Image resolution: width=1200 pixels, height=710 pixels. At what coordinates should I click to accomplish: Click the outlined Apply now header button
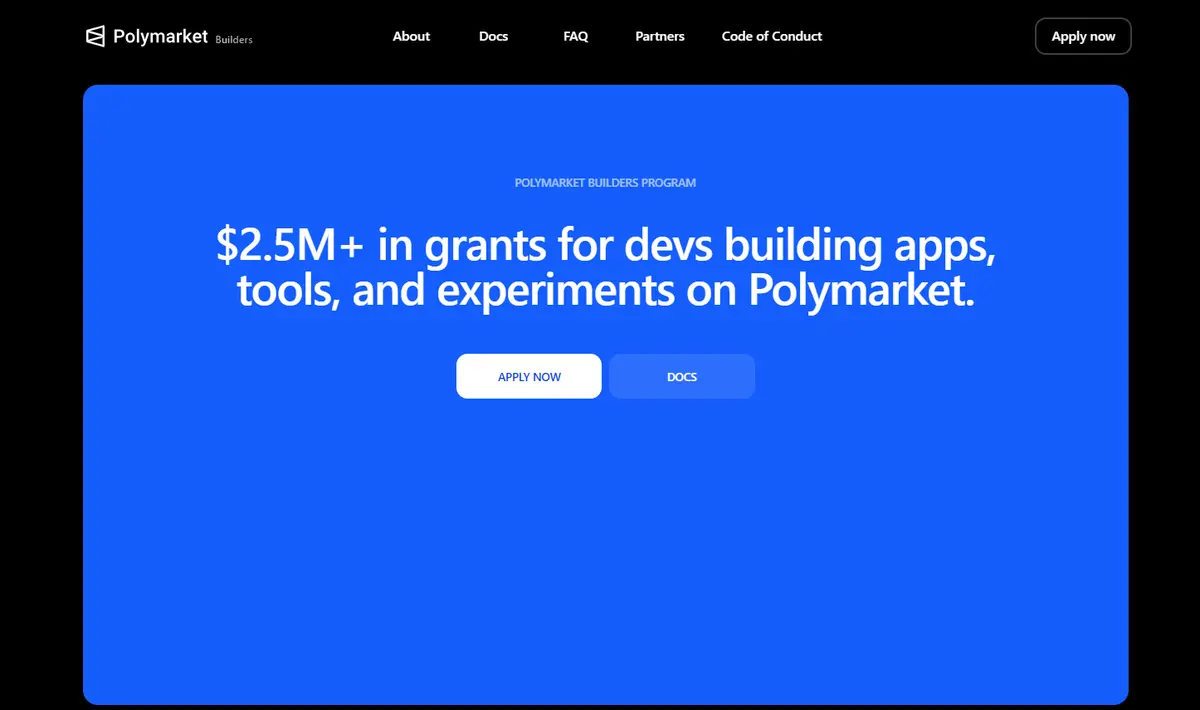coord(1083,36)
